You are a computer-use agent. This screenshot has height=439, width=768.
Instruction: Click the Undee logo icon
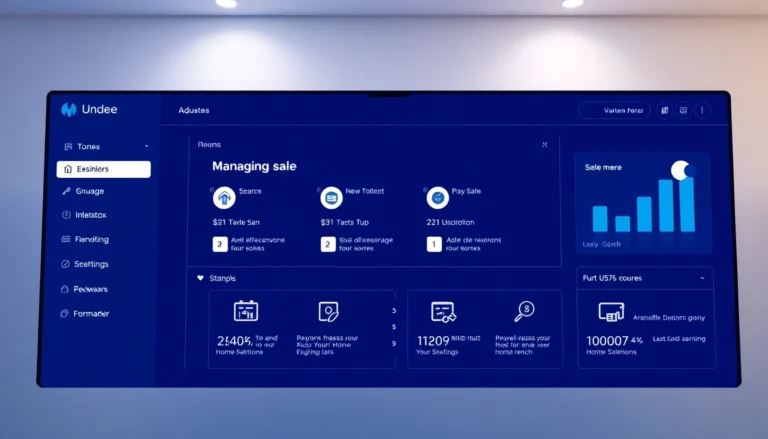tap(69, 110)
